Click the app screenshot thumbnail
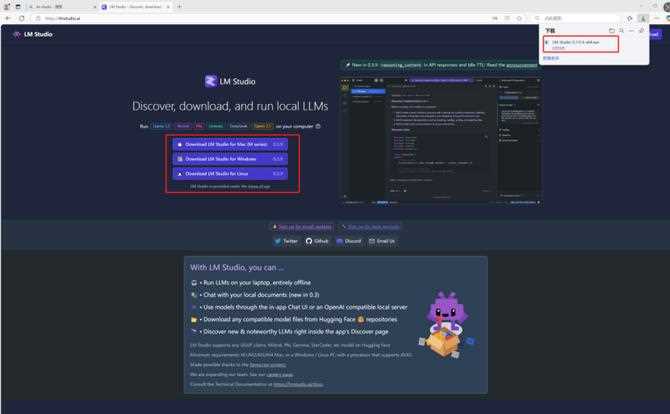 (442, 141)
